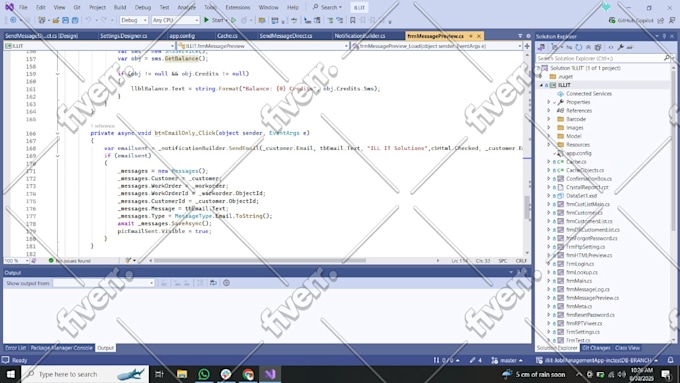The width and height of the screenshot is (680, 383).
Task: Toggle word wrap icon in Output toolbar
Action: tap(213, 283)
